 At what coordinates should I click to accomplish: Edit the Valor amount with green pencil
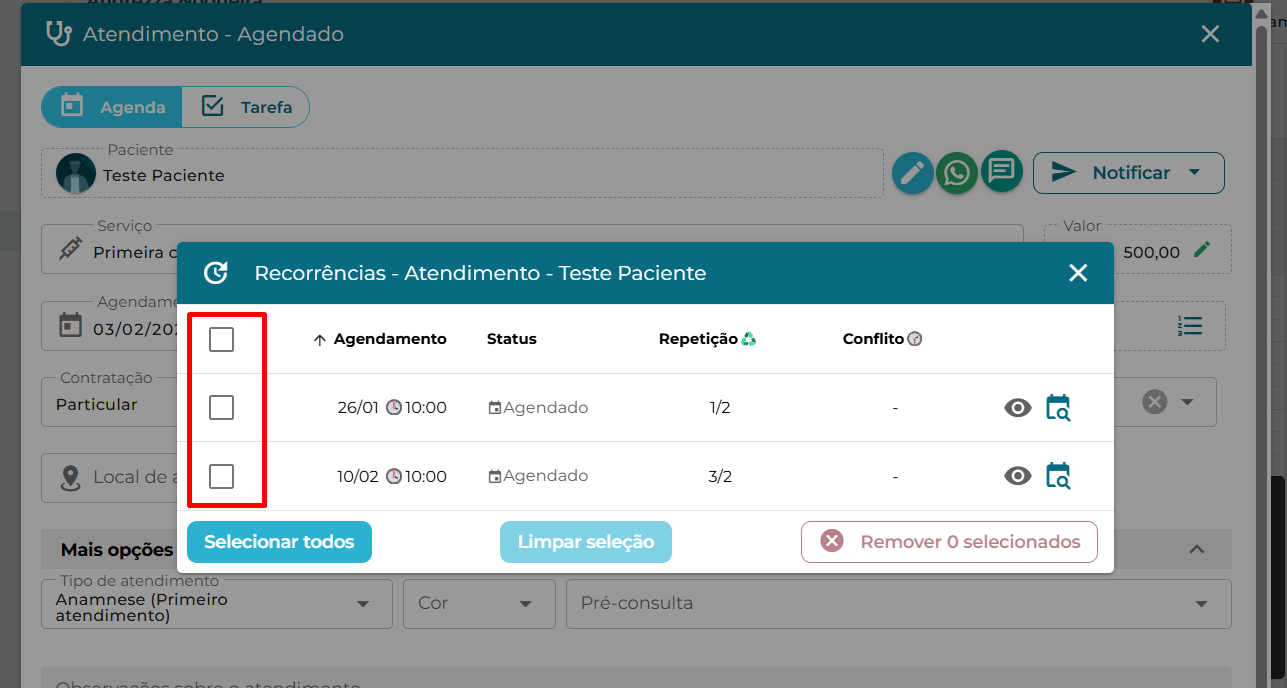[x=1202, y=250]
